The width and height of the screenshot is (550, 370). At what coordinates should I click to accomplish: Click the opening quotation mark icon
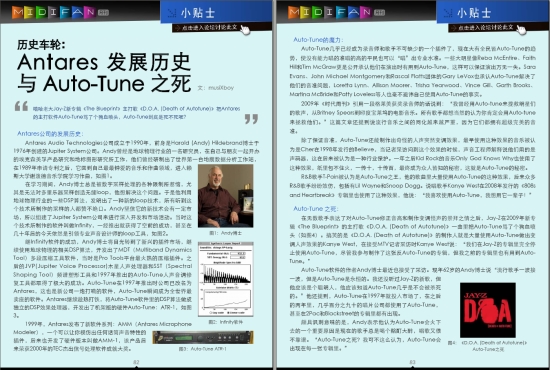tap(21, 106)
